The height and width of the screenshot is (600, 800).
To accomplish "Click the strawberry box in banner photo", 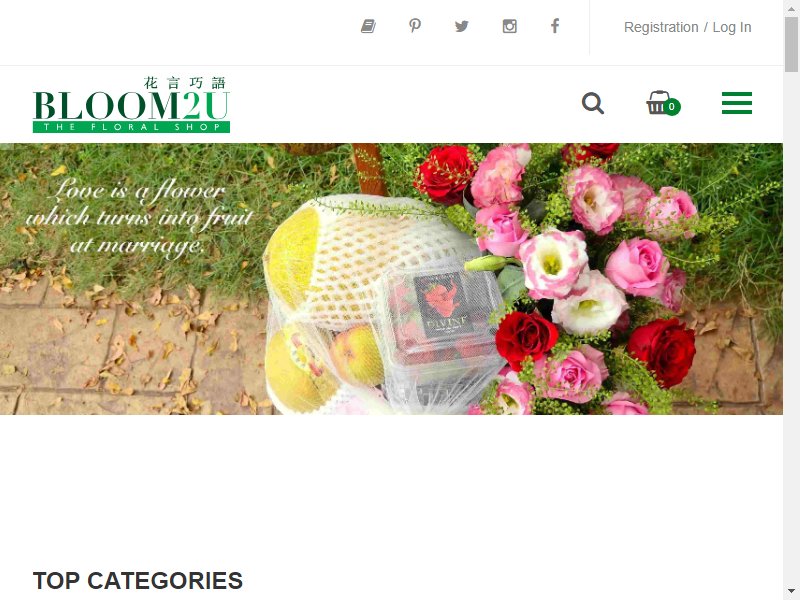I will pyautogui.click(x=439, y=316).
